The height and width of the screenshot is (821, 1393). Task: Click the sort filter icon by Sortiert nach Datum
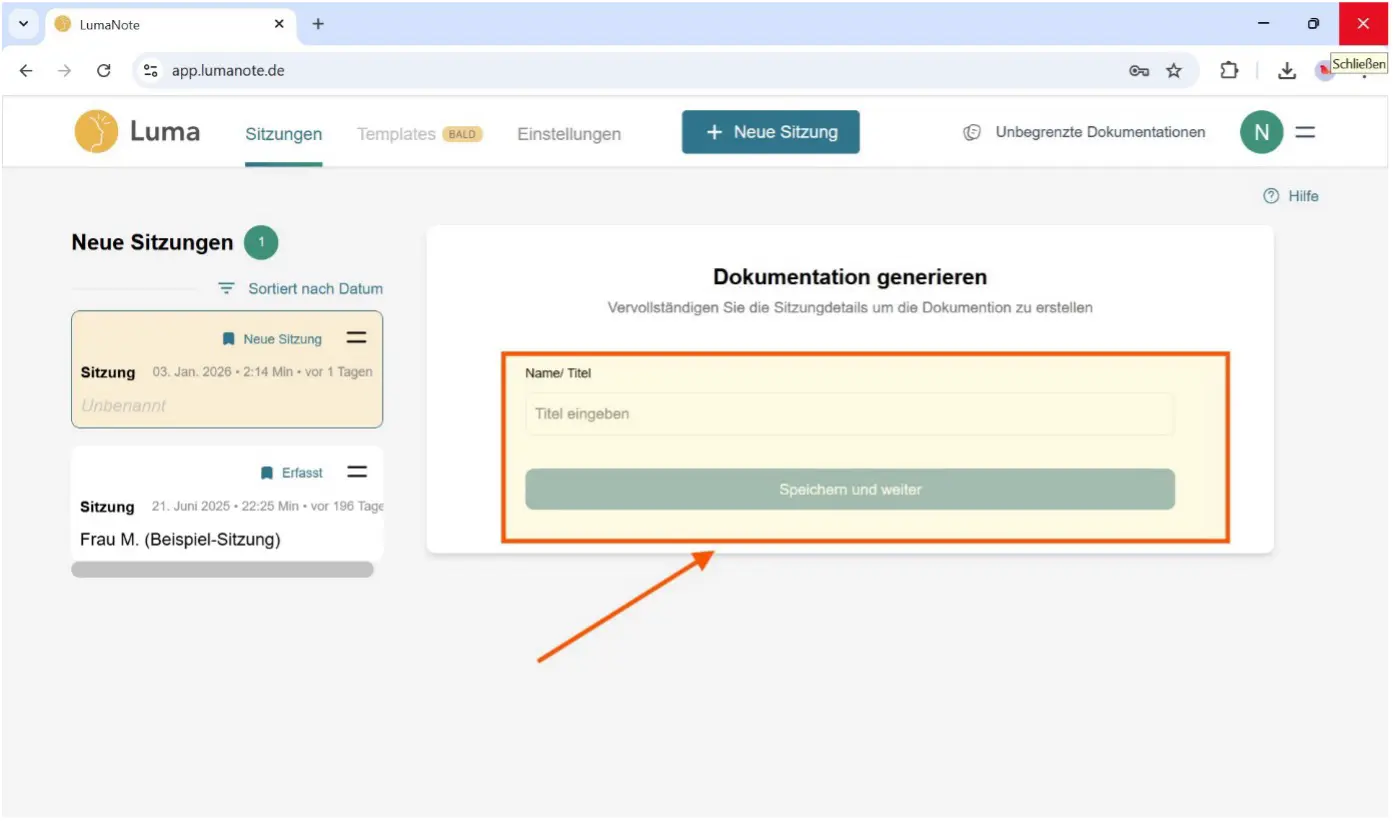click(228, 288)
